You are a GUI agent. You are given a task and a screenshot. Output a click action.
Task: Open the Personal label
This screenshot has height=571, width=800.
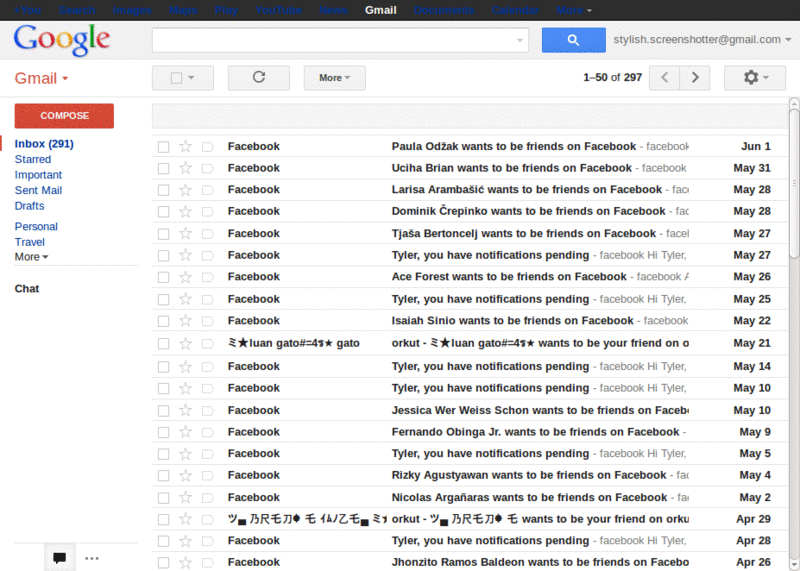36,227
